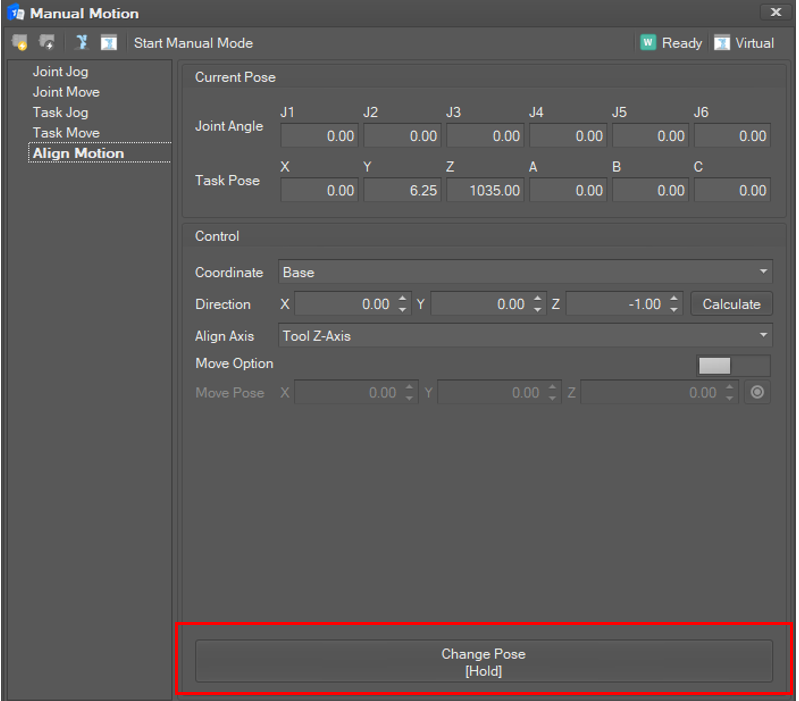The height and width of the screenshot is (701, 799).
Task: Expand the Align Axis dropdown
Action: coord(524,336)
